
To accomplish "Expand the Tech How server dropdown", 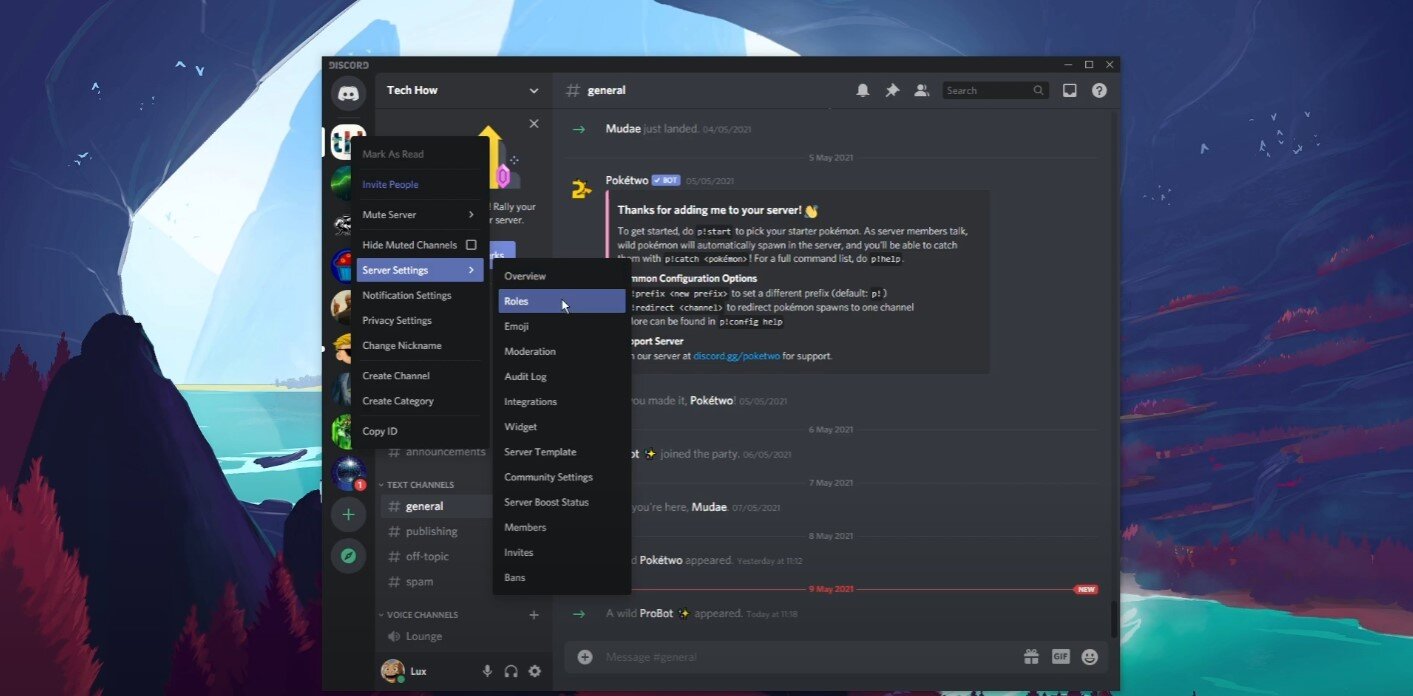I will click(x=533, y=90).
